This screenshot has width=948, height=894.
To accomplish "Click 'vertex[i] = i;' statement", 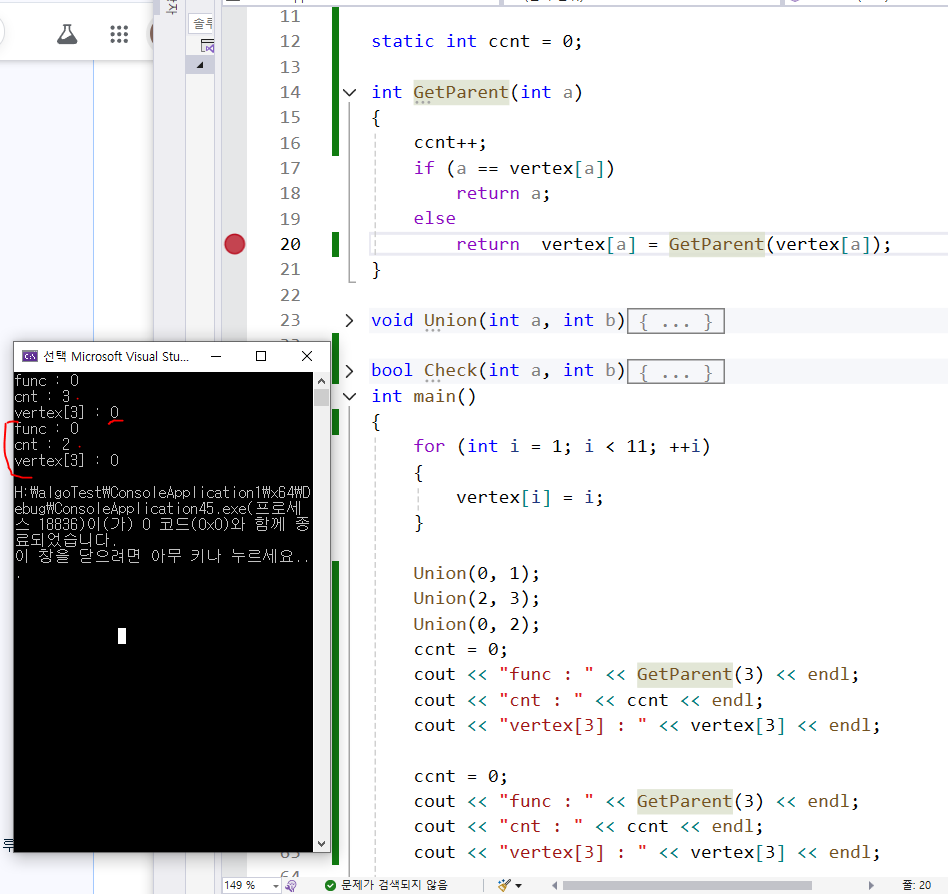I will pos(530,497).
